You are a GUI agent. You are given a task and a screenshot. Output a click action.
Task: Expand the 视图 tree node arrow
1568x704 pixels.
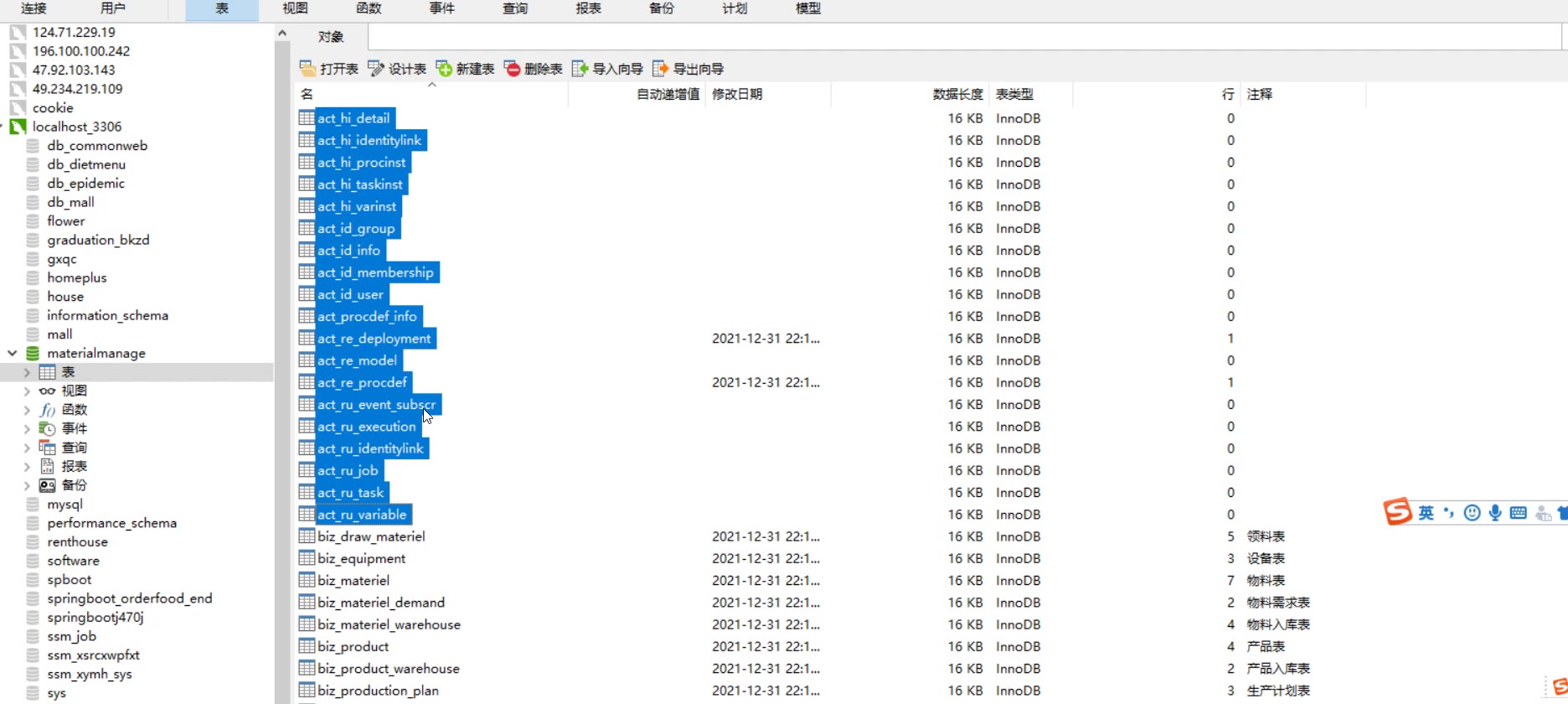27,391
